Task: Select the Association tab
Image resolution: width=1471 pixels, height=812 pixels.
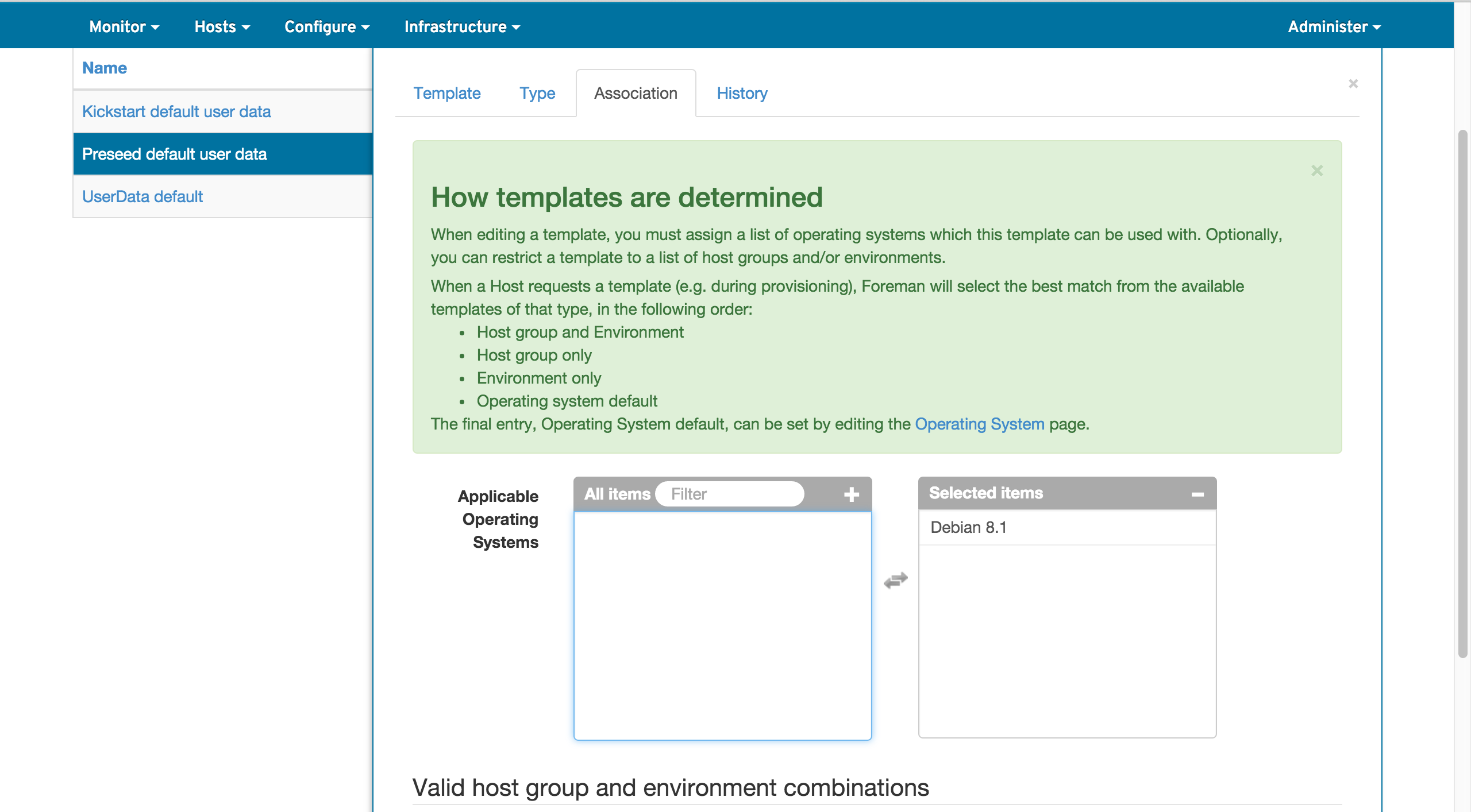Action: point(636,93)
